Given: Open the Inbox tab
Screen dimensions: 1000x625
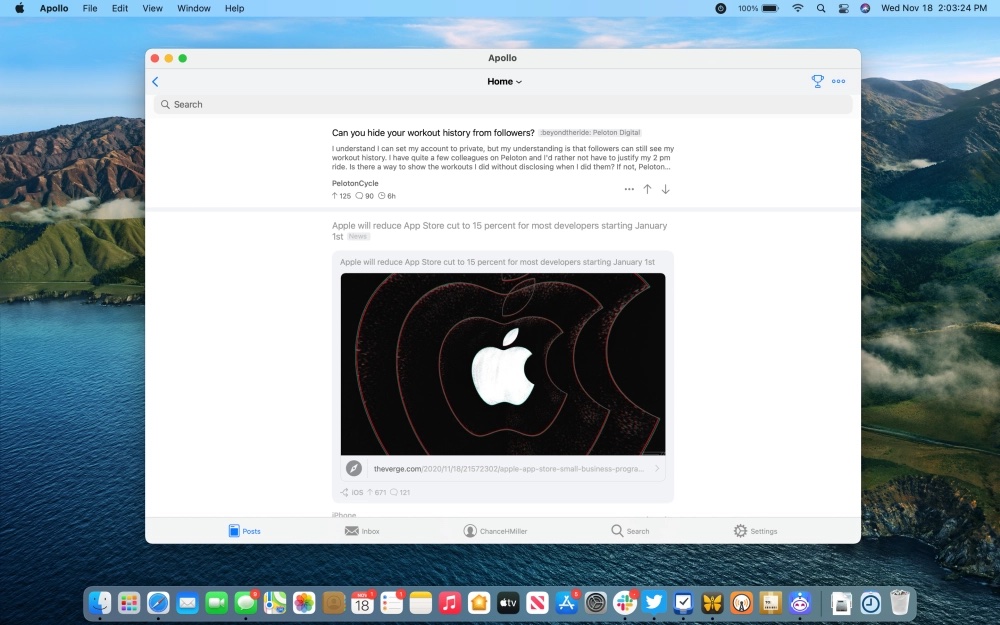Looking at the screenshot, I should click(x=362, y=531).
